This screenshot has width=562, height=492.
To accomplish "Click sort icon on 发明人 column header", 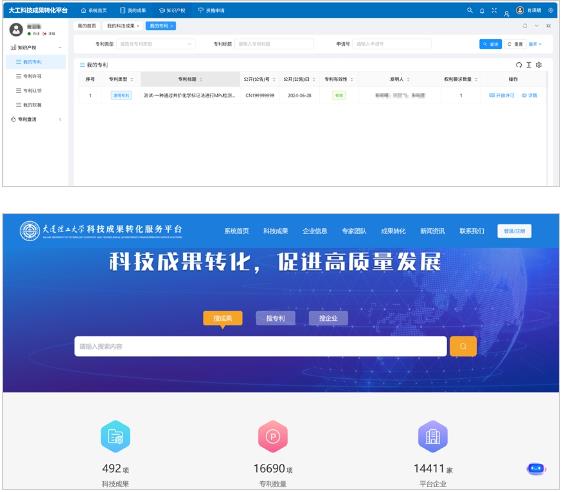I will coord(408,79).
